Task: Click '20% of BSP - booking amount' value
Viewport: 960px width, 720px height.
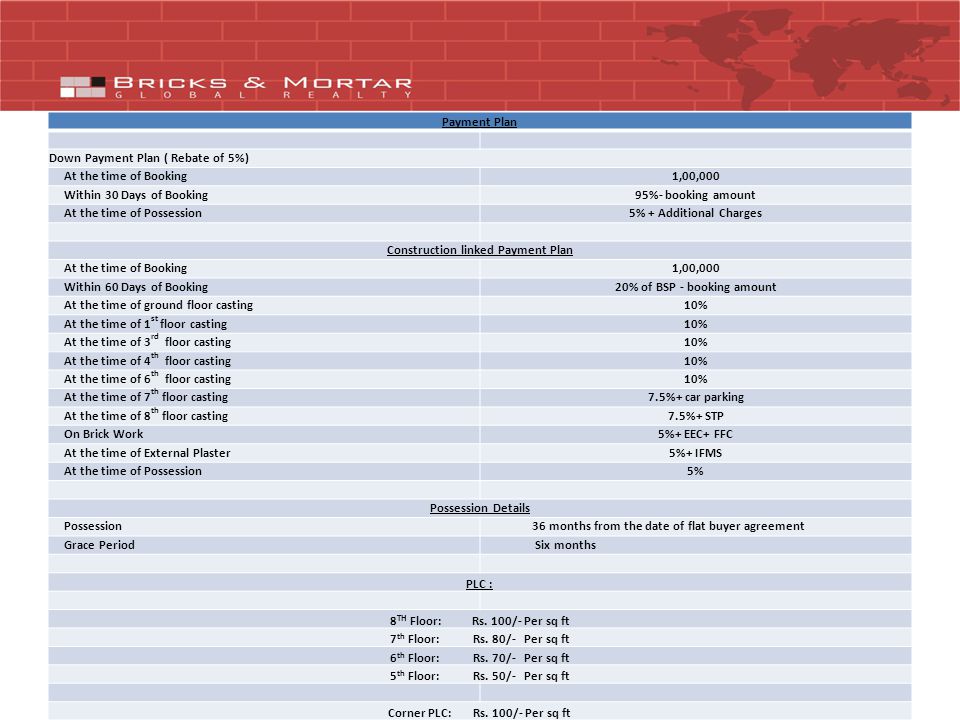Action: point(696,287)
